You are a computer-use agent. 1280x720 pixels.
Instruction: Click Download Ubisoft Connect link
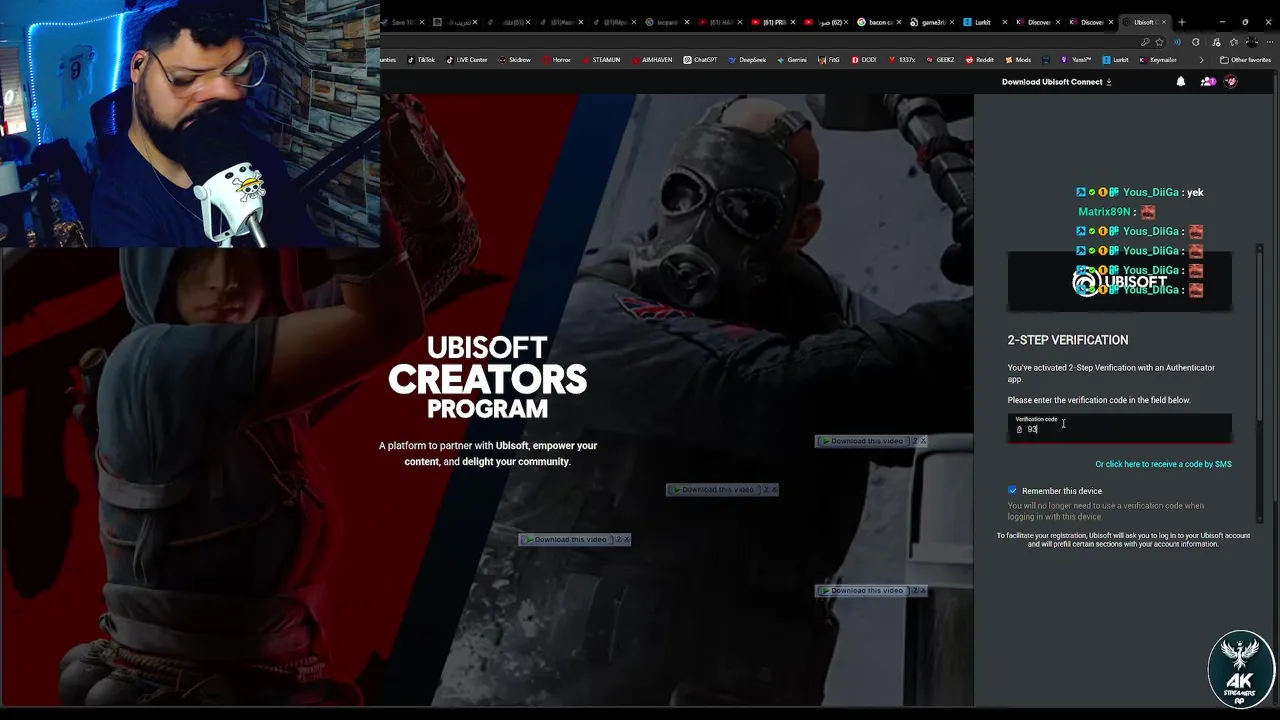pos(1057,82)
